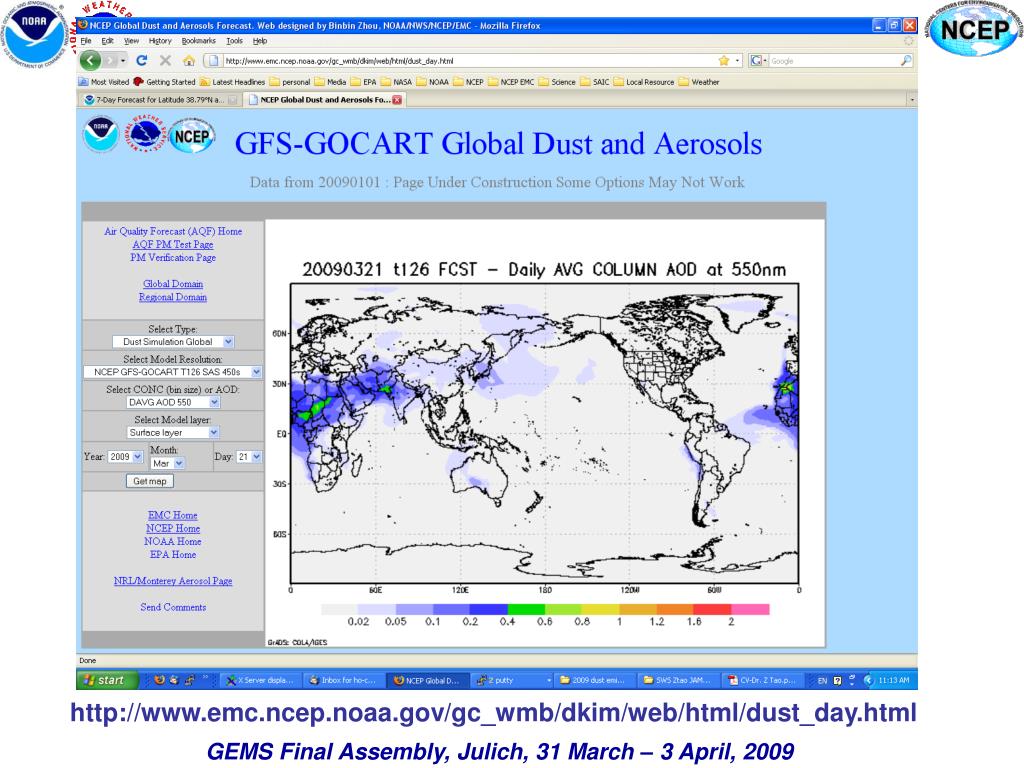Open the Month Mar dropdown

tap(167, 463)
